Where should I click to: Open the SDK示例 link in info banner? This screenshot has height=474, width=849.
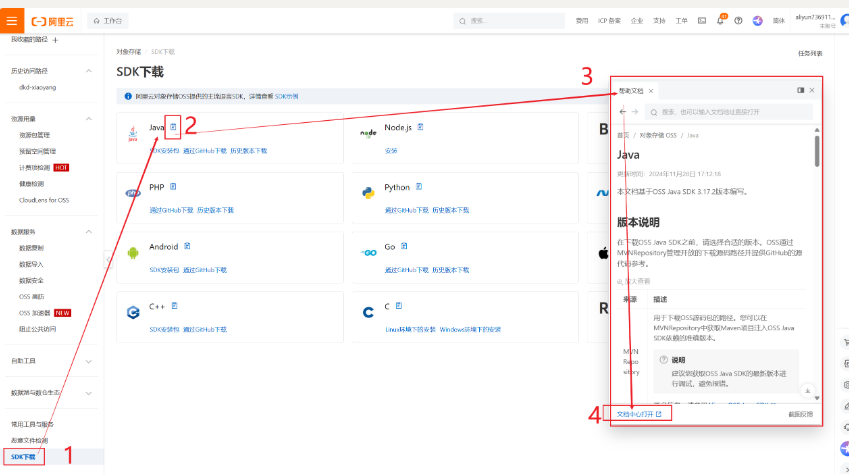[286, 96]
